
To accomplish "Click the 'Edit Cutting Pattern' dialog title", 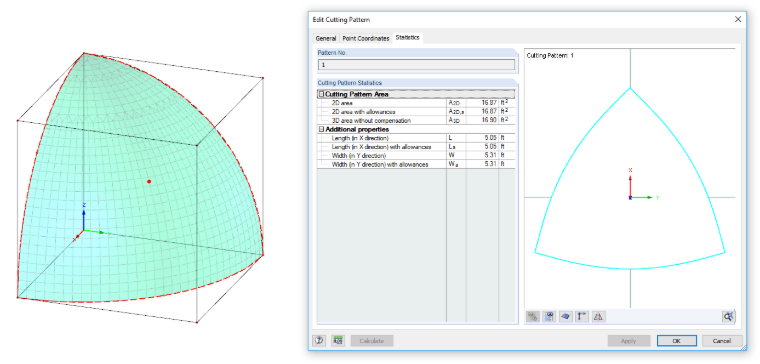I will (x=341, y=20).
